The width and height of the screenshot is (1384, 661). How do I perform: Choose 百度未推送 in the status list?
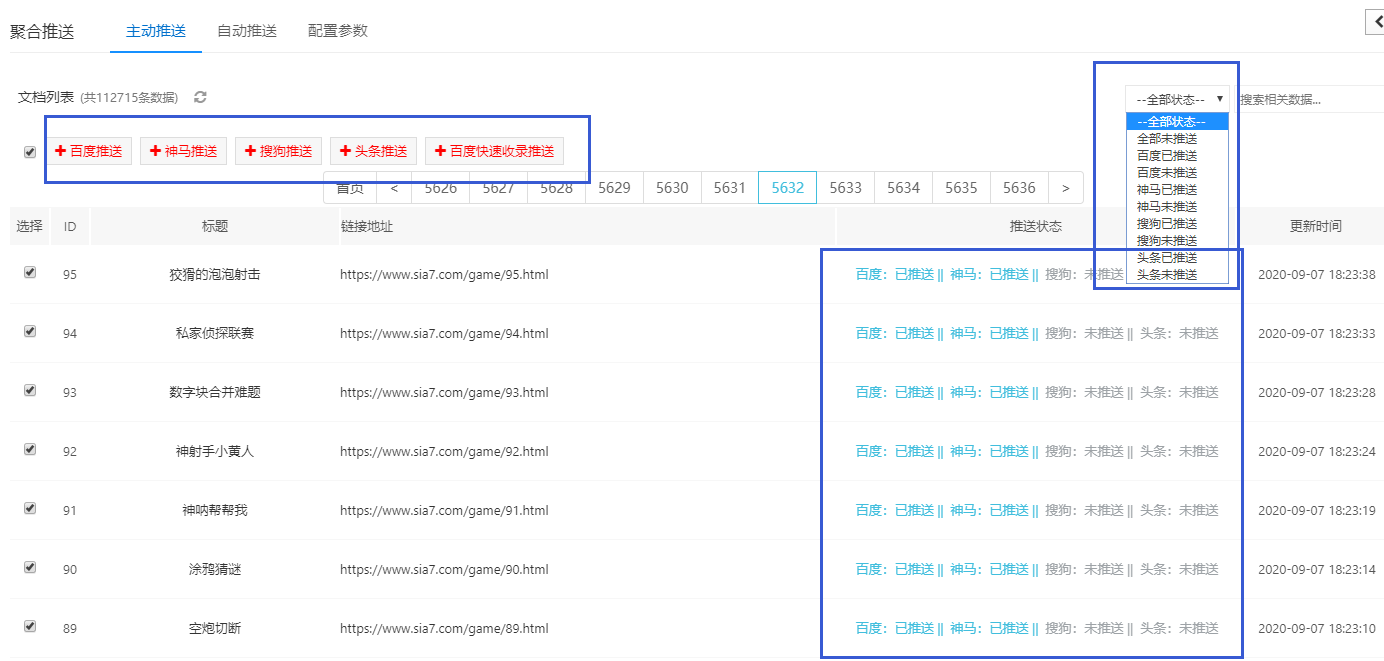1177,172
